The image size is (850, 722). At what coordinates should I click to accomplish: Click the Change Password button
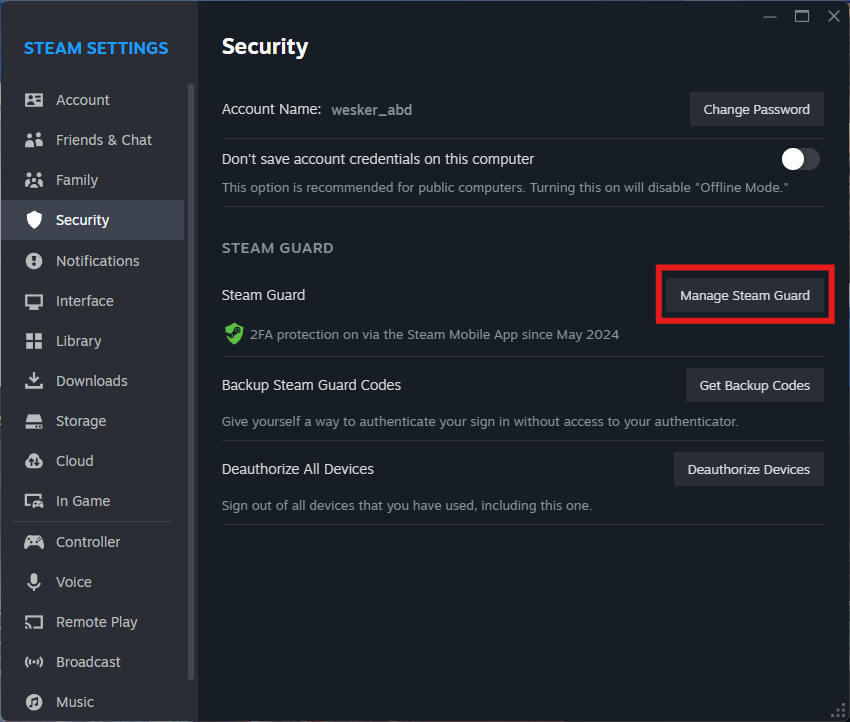pos(756,109)
